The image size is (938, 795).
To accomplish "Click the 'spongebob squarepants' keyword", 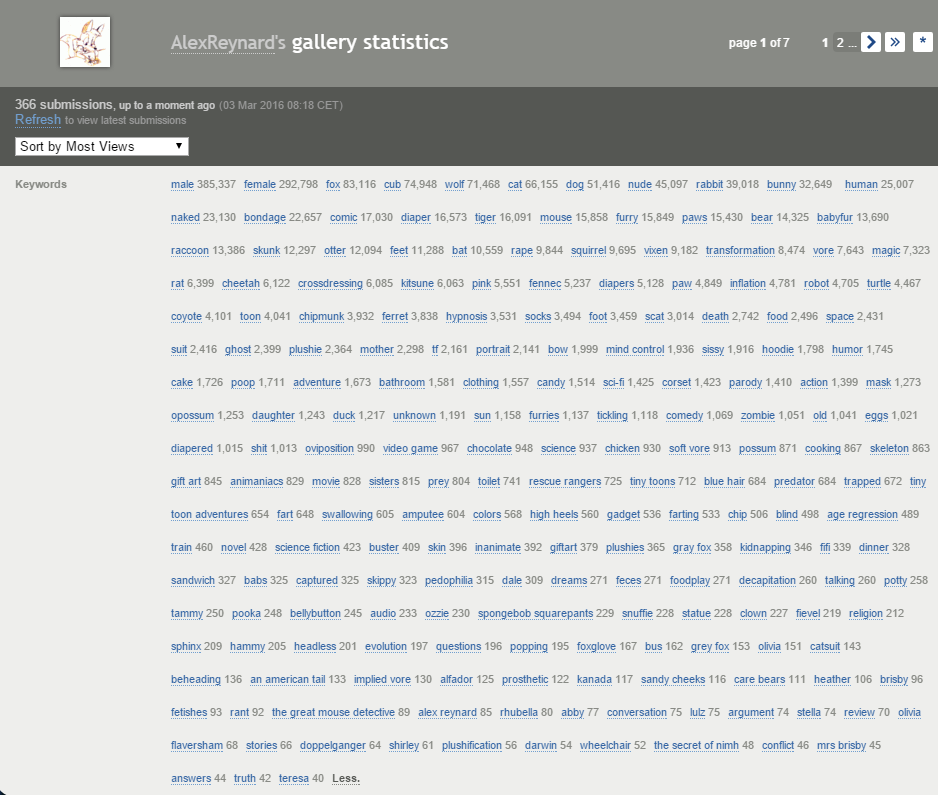I will point(535,613).
